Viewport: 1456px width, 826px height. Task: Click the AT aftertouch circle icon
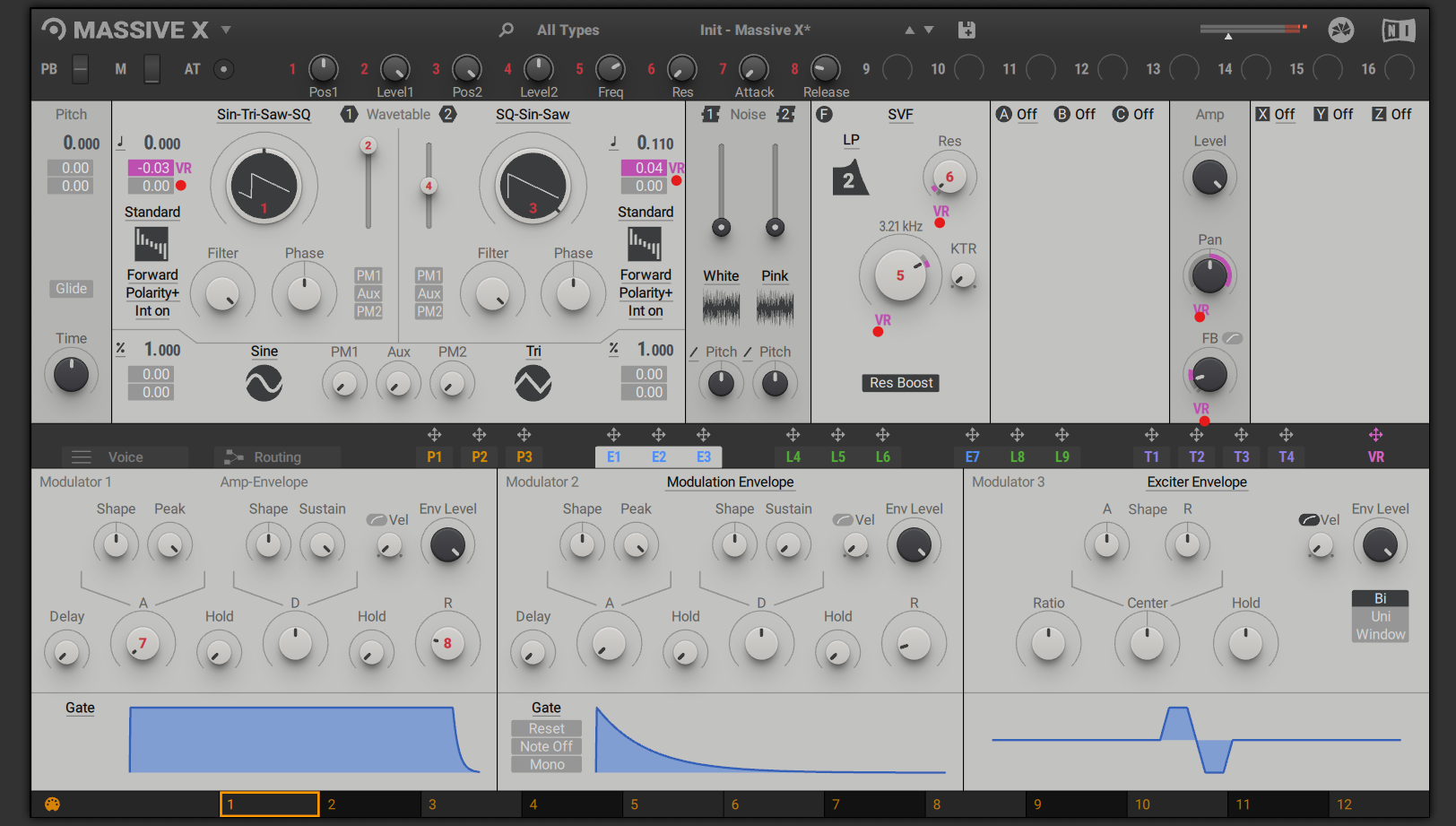pos(224,69)
